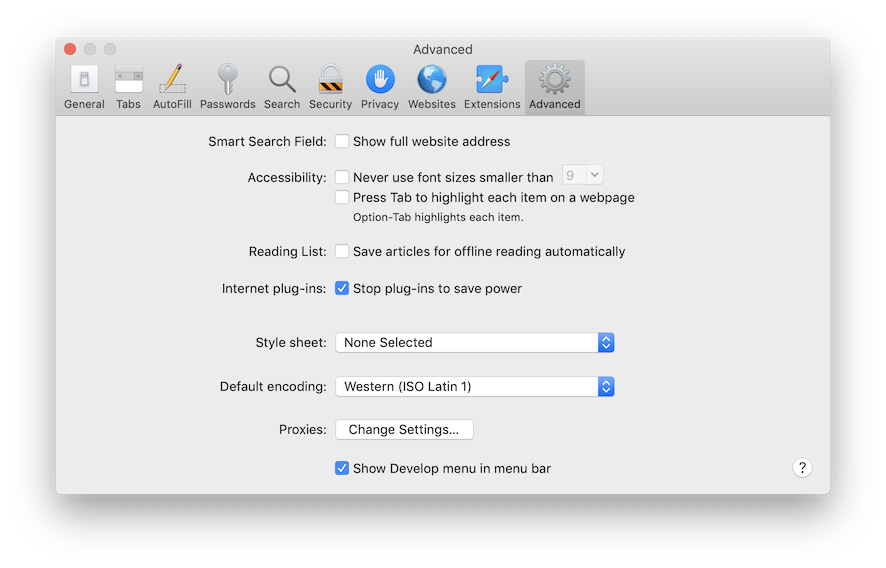886x568 pixels.
Task: Open the minimum font size dropdown
Action: pyautogui.click(x=582, y=176)
